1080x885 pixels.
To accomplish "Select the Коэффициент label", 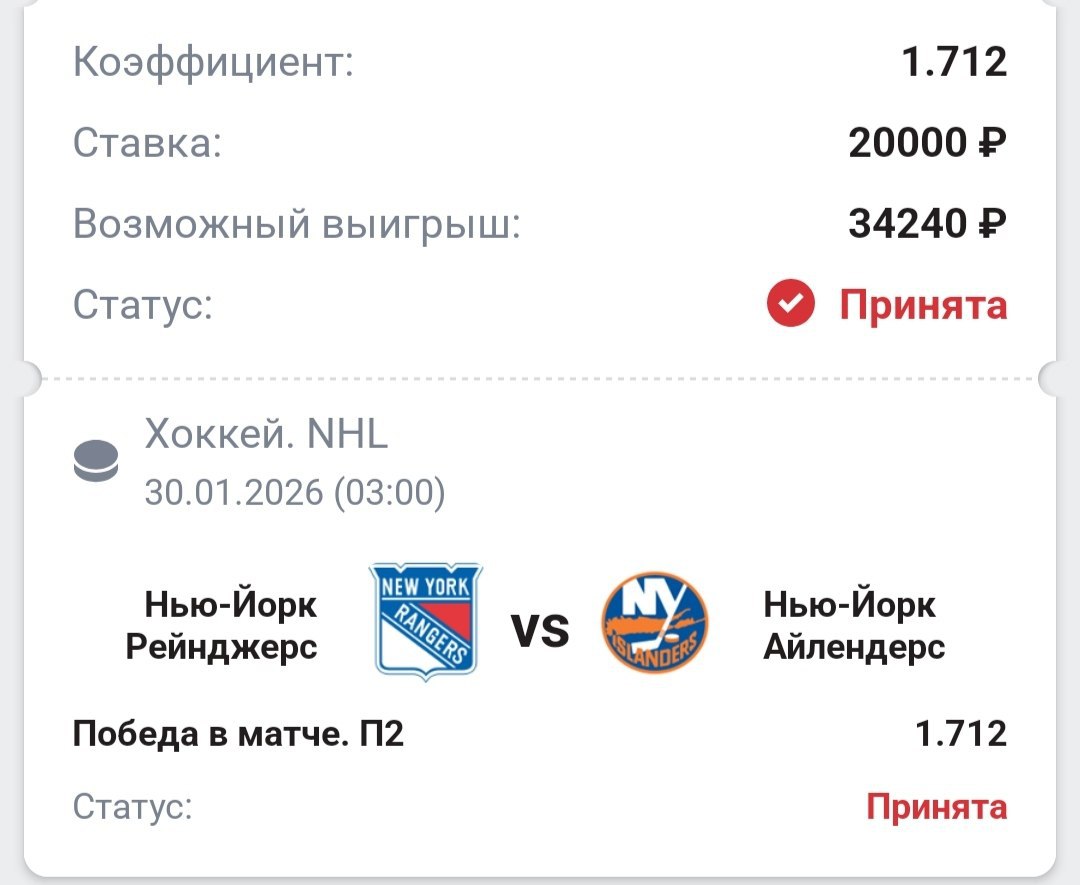I will (x=214, y=64).
